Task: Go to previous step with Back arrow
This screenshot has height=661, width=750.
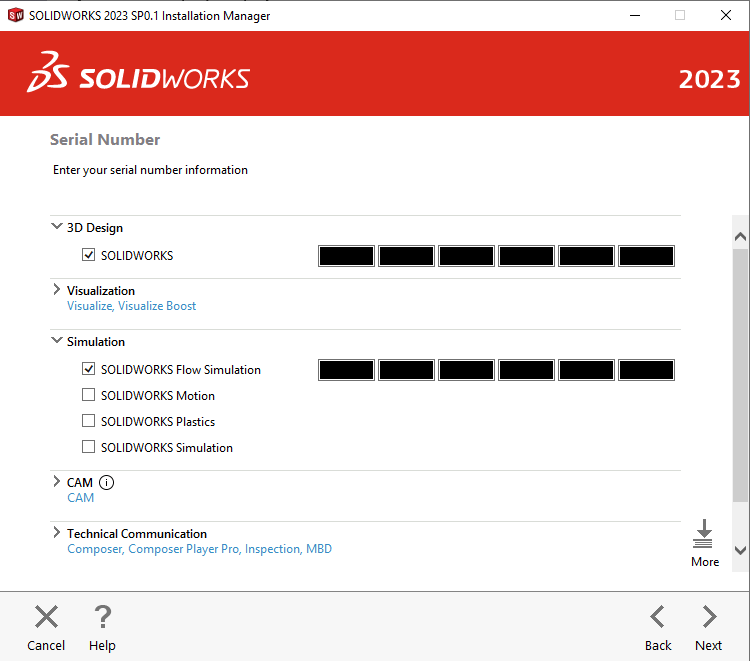Action: [x=657, y=617]
